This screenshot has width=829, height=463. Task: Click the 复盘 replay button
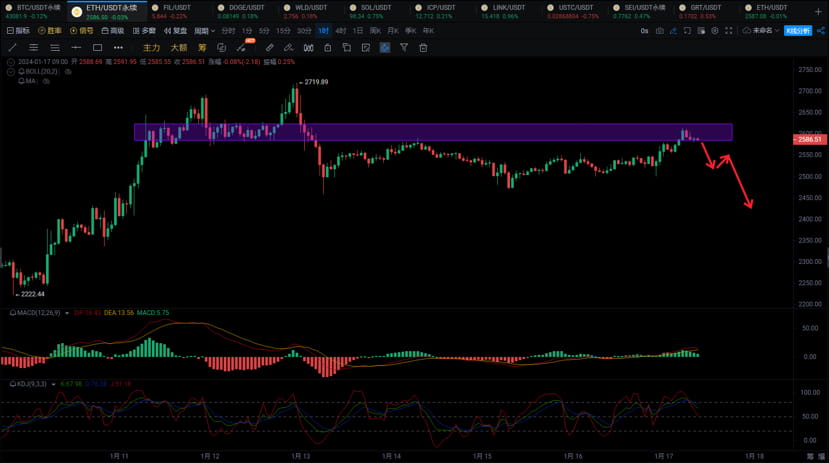click(x=175, y=31)
